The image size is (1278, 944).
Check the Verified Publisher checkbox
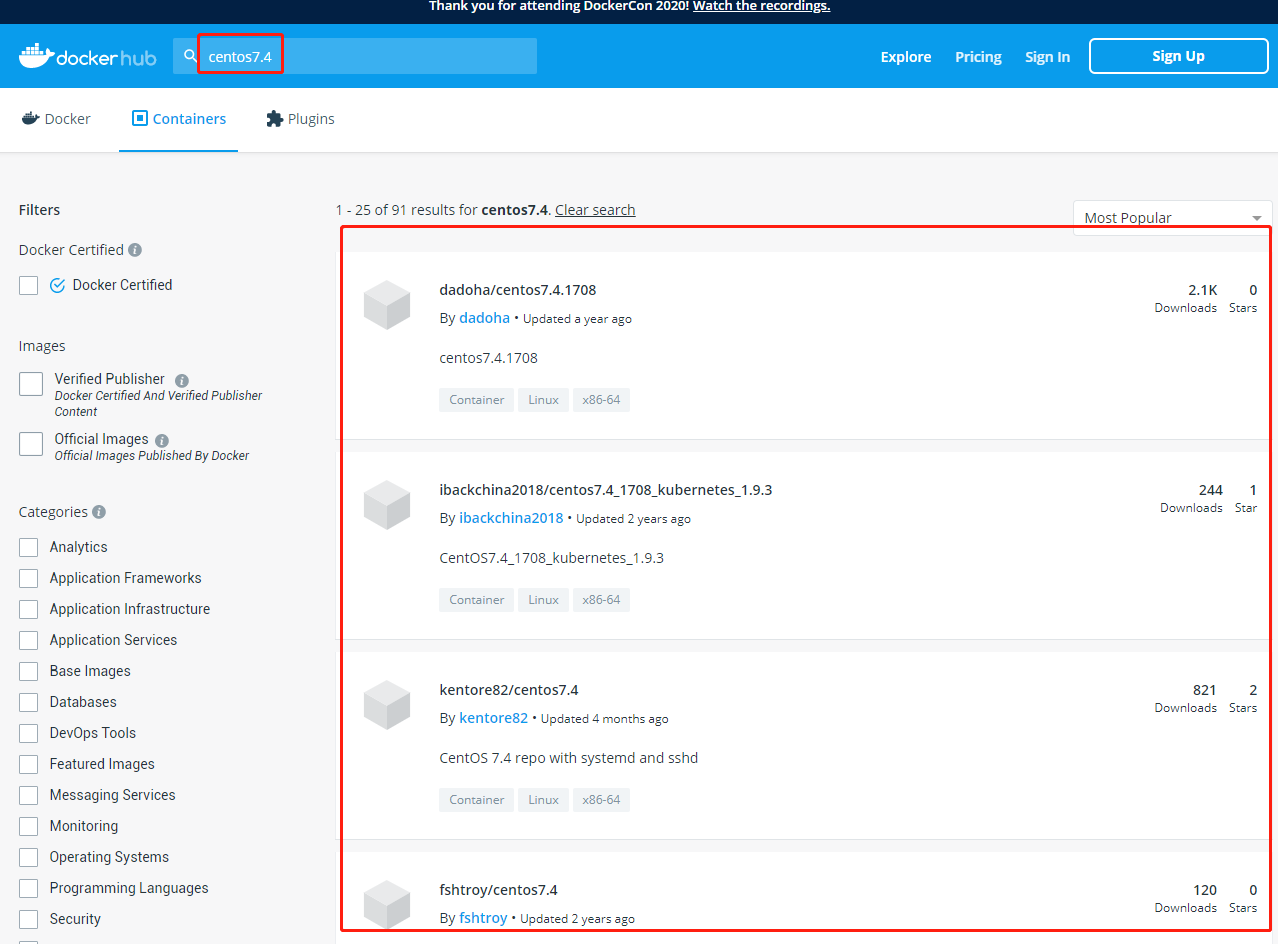31,384
